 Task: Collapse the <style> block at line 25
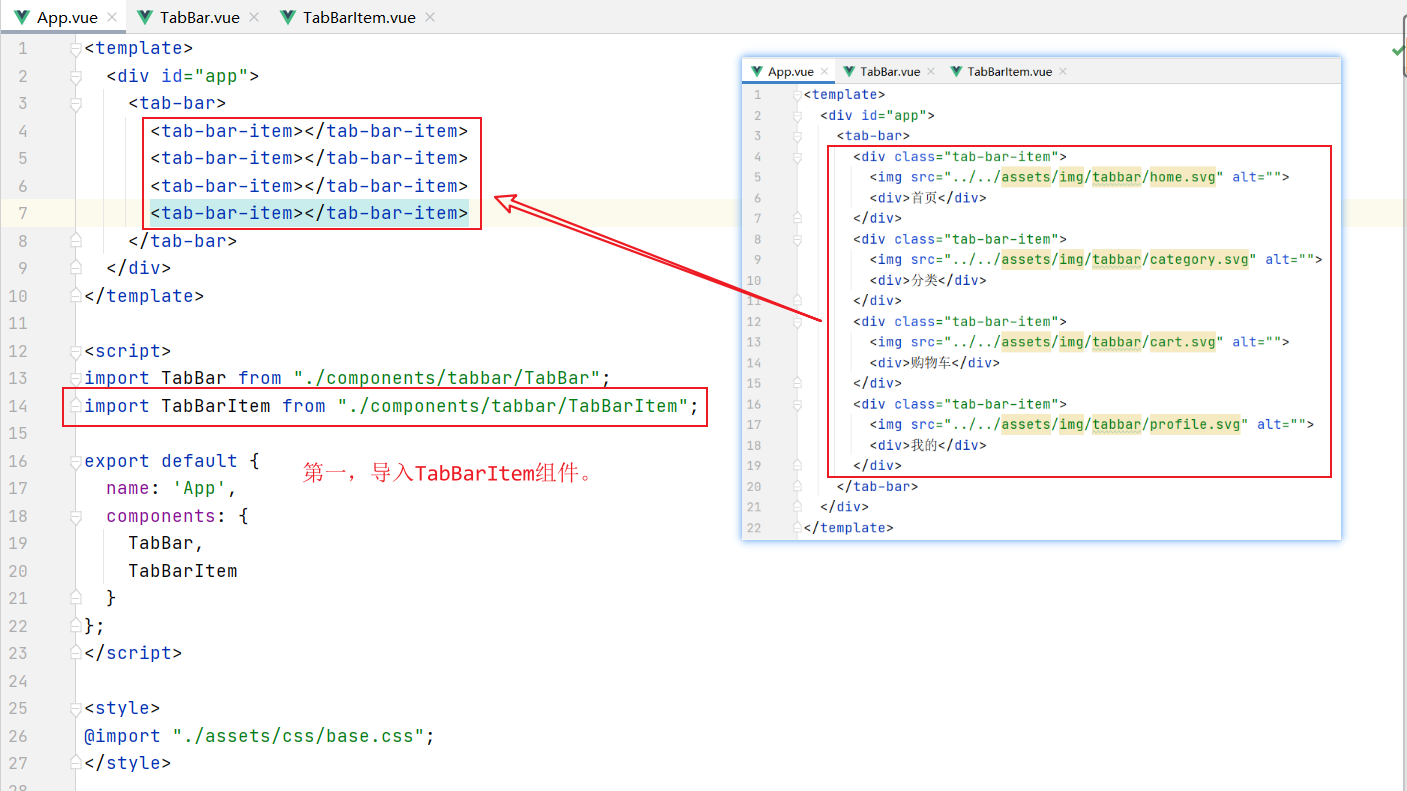pos(76,708)
